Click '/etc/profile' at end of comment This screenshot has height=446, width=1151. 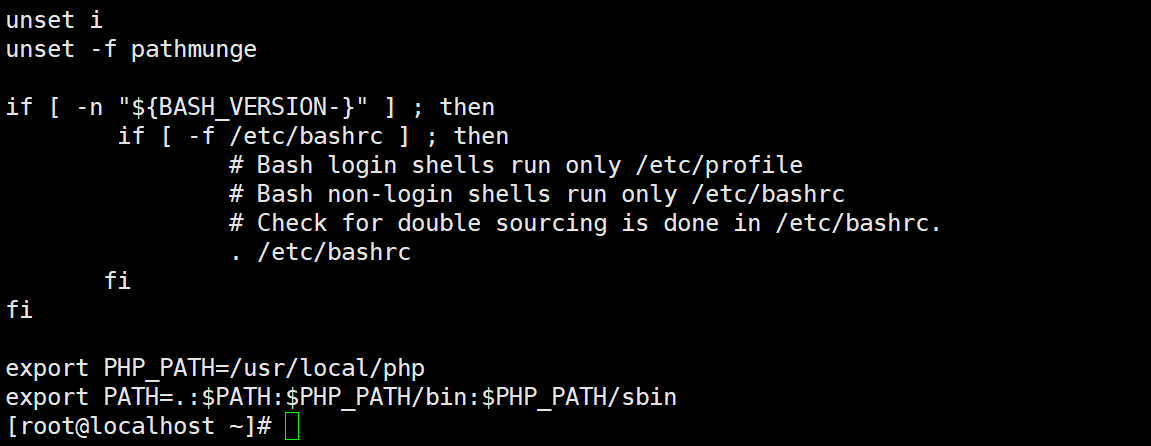pos(719,165)
